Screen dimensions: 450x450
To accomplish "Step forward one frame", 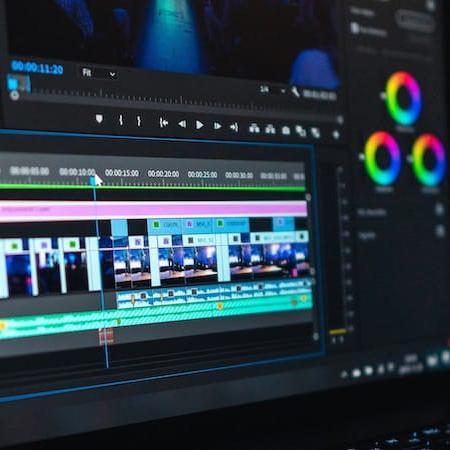I will pyautogui.click(x=217, y=126).
